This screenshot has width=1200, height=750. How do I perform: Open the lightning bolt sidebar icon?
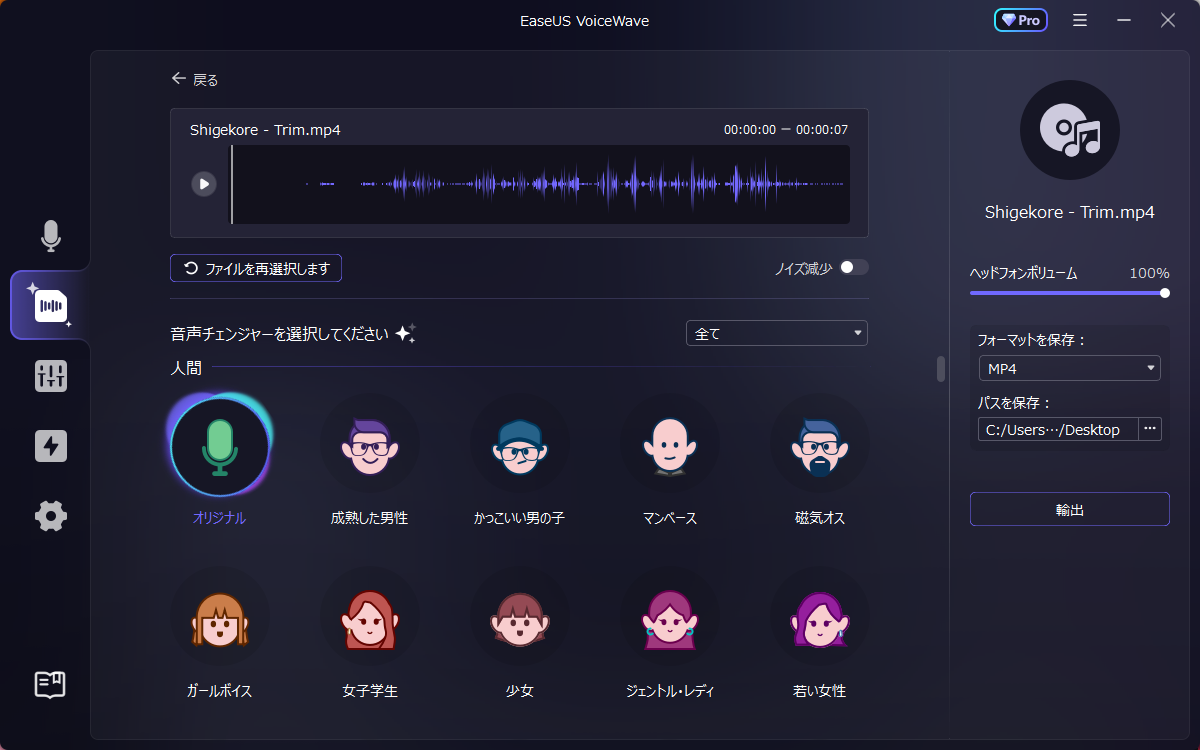50,446
